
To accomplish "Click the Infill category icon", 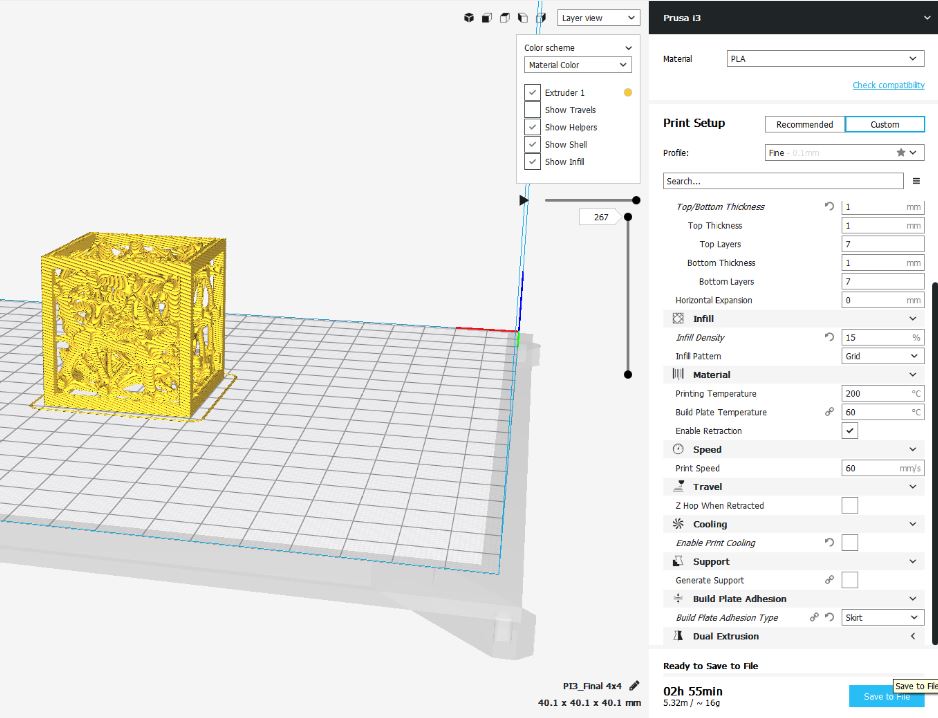I will (x=678, y=318).
